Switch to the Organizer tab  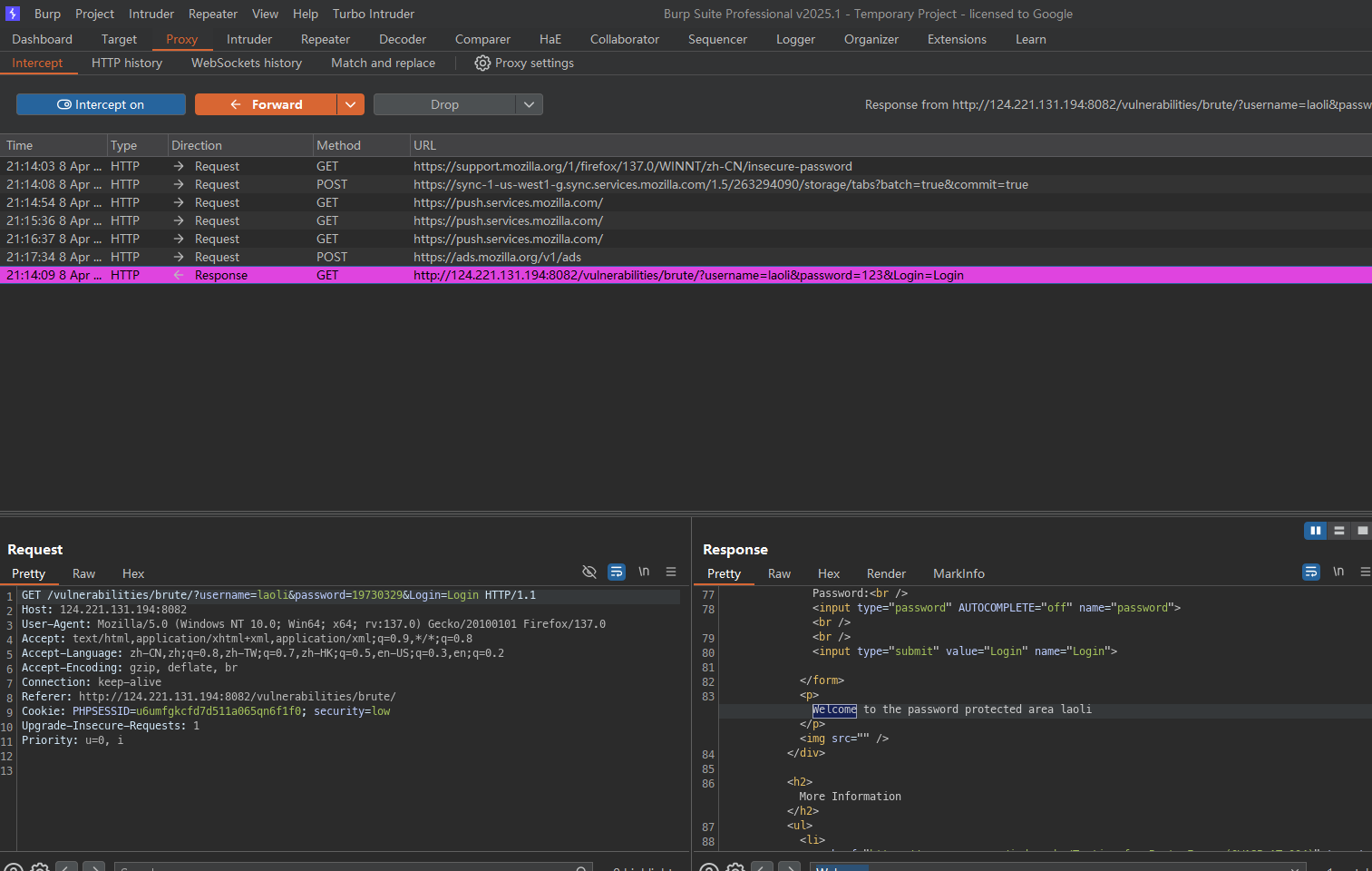coord(871,39)
